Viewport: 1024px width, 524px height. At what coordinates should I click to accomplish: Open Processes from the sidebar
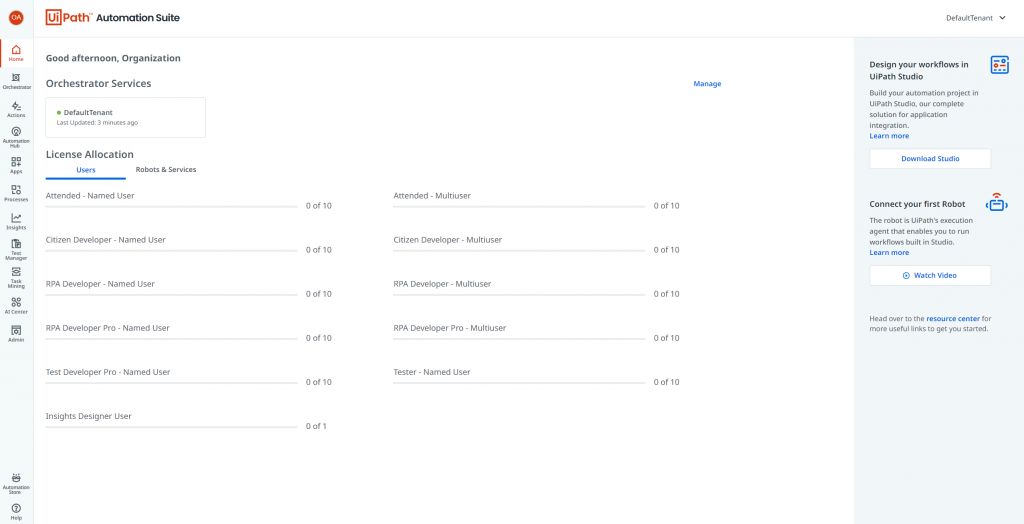tap(16, 193)
